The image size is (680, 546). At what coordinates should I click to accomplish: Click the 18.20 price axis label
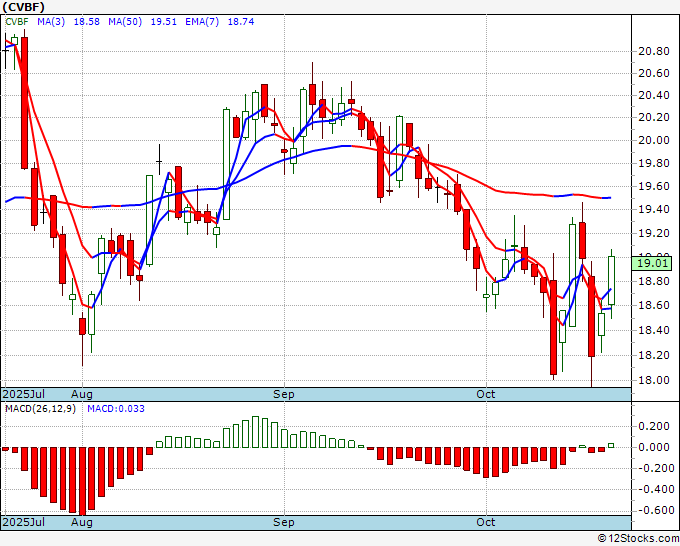pos(654,355)
